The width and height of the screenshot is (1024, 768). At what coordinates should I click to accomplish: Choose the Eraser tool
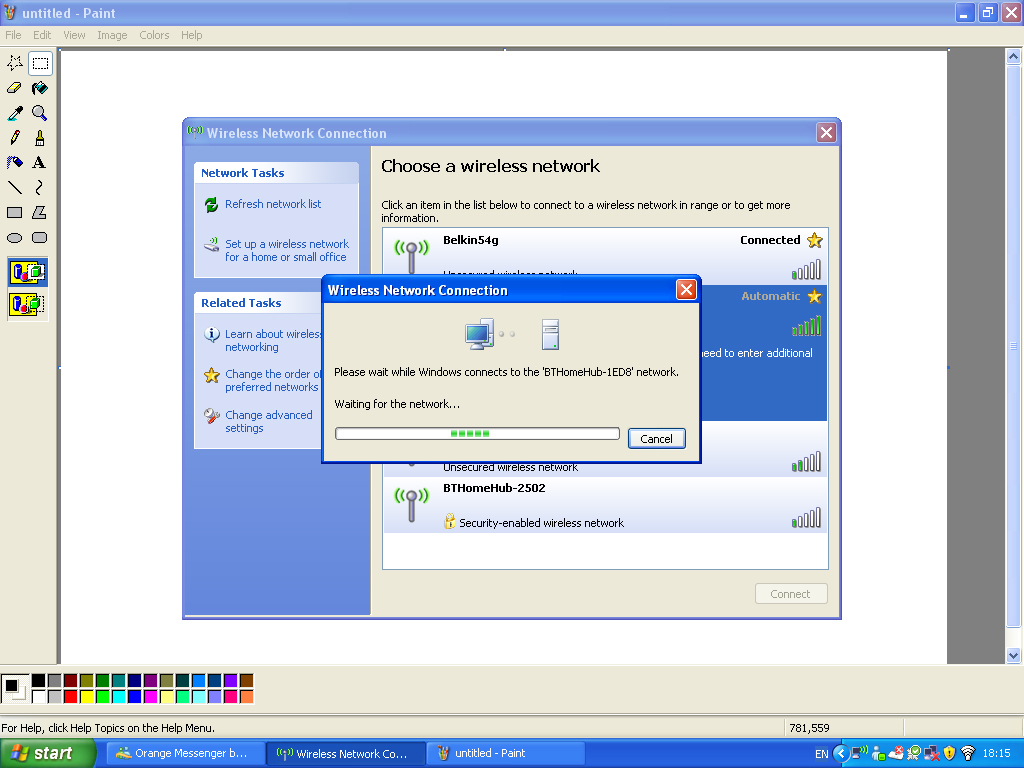15,88
